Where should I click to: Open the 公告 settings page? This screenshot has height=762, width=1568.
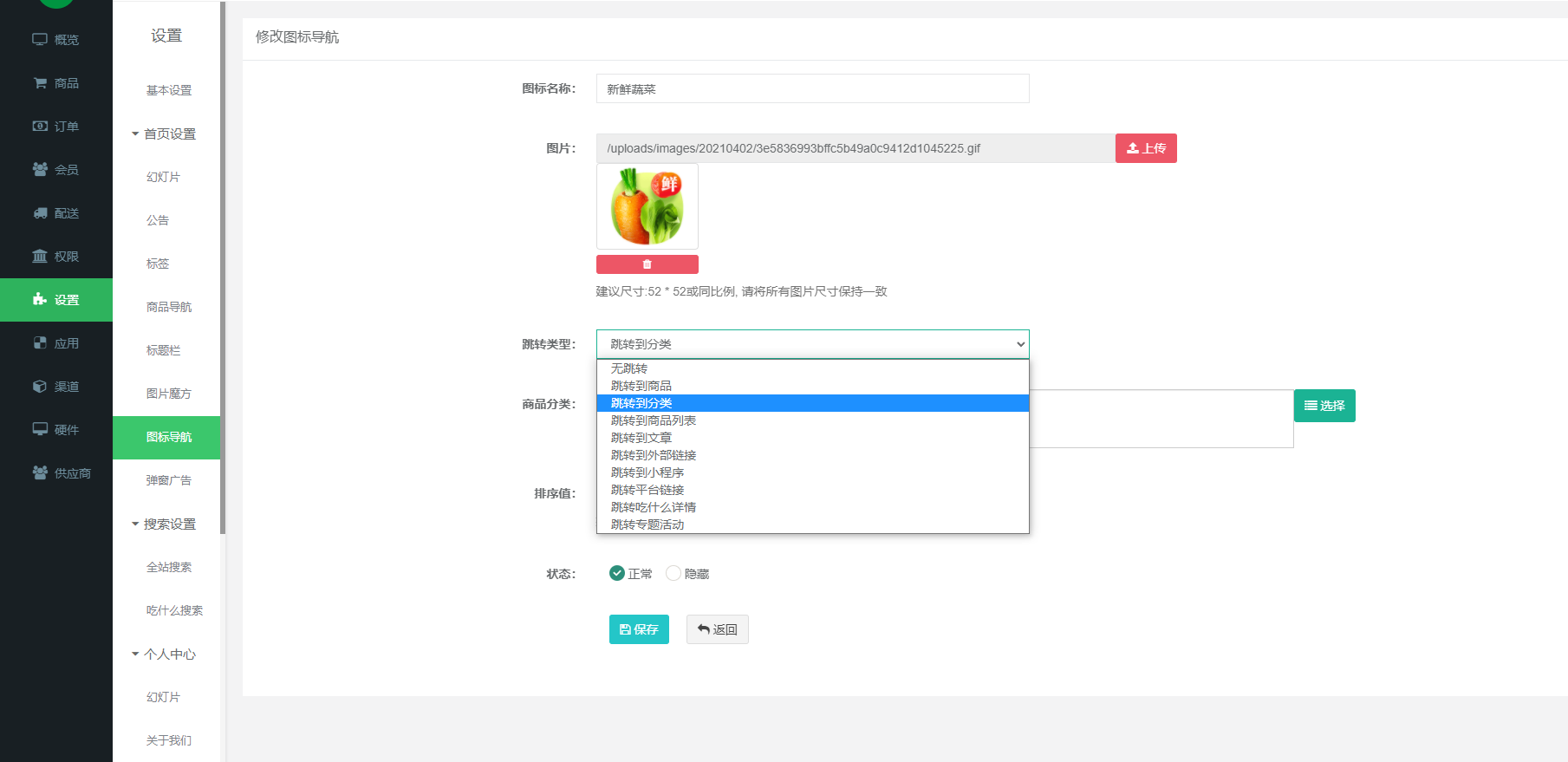pyautogui.click(x=158, y=220)
